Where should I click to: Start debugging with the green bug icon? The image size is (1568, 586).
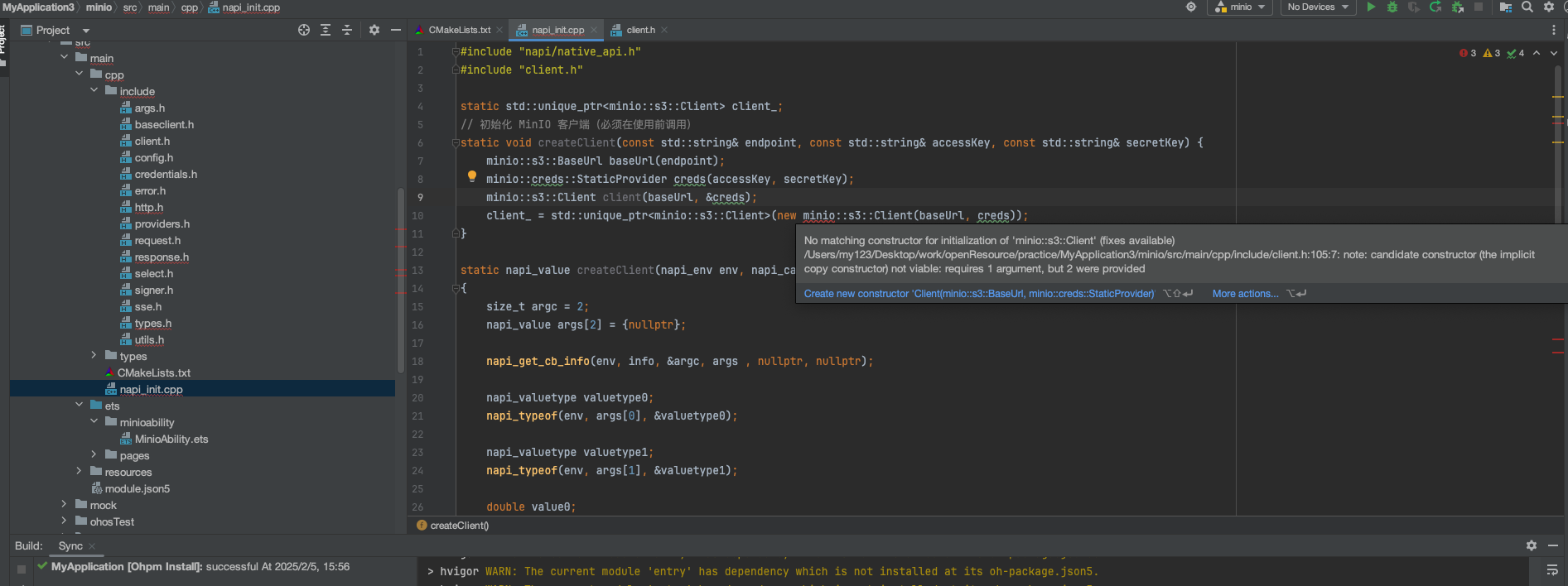tap(1392, 7)
